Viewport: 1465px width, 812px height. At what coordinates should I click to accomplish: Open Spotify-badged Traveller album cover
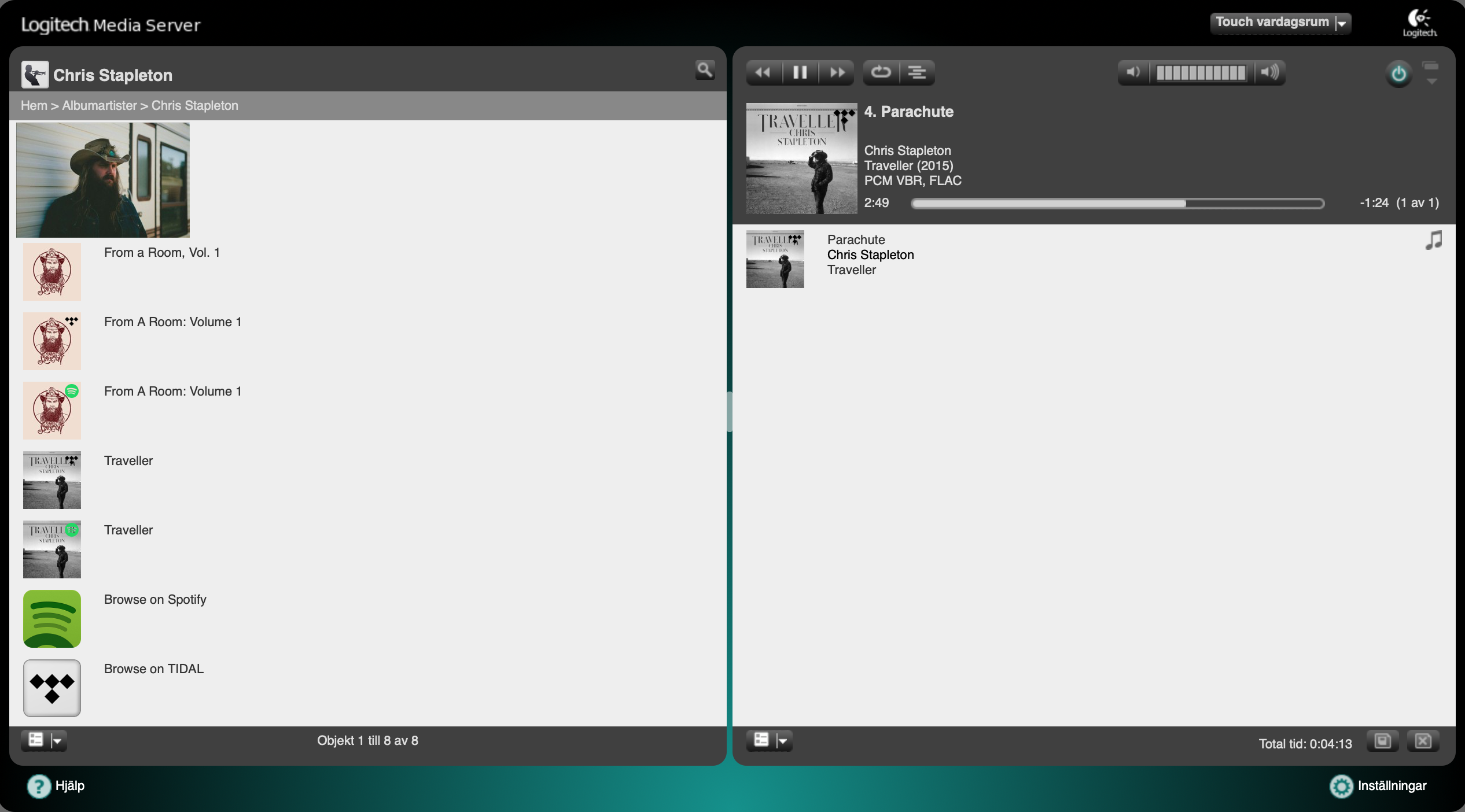pos(52,549)
